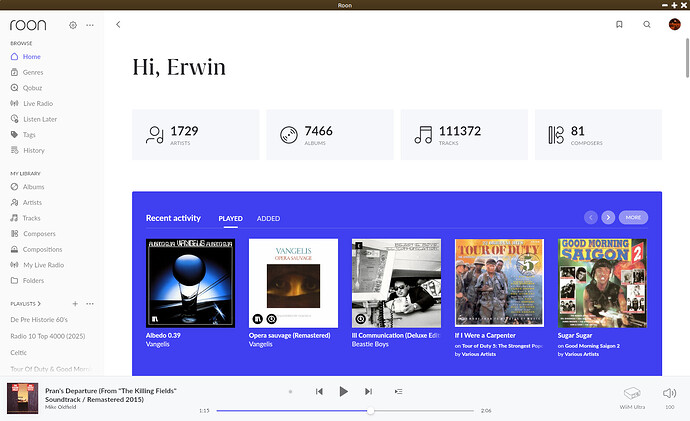Open the play queue icon

[x=398, y=392]
